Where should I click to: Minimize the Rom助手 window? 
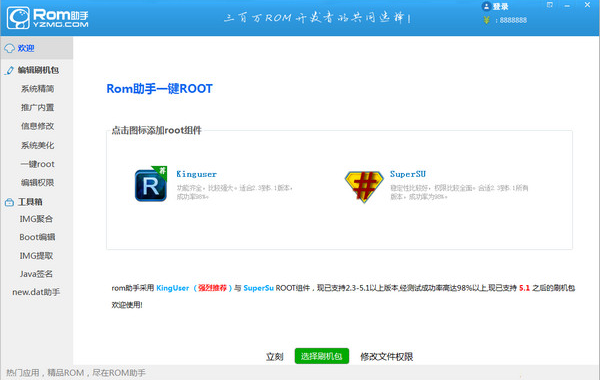[567, 6]
